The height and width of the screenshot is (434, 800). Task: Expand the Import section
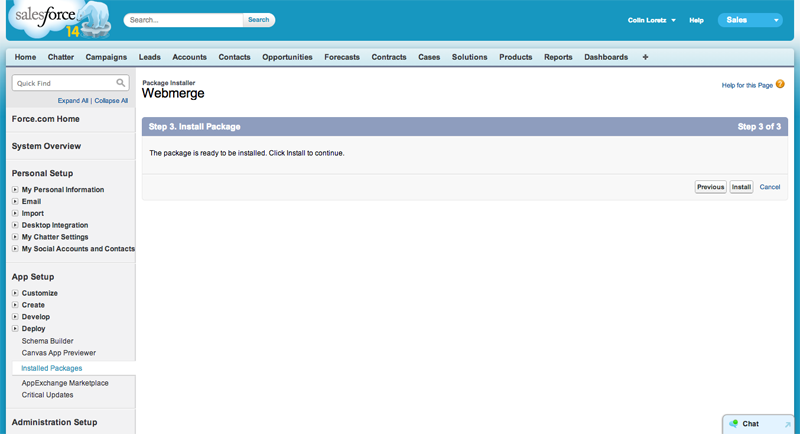15,213
